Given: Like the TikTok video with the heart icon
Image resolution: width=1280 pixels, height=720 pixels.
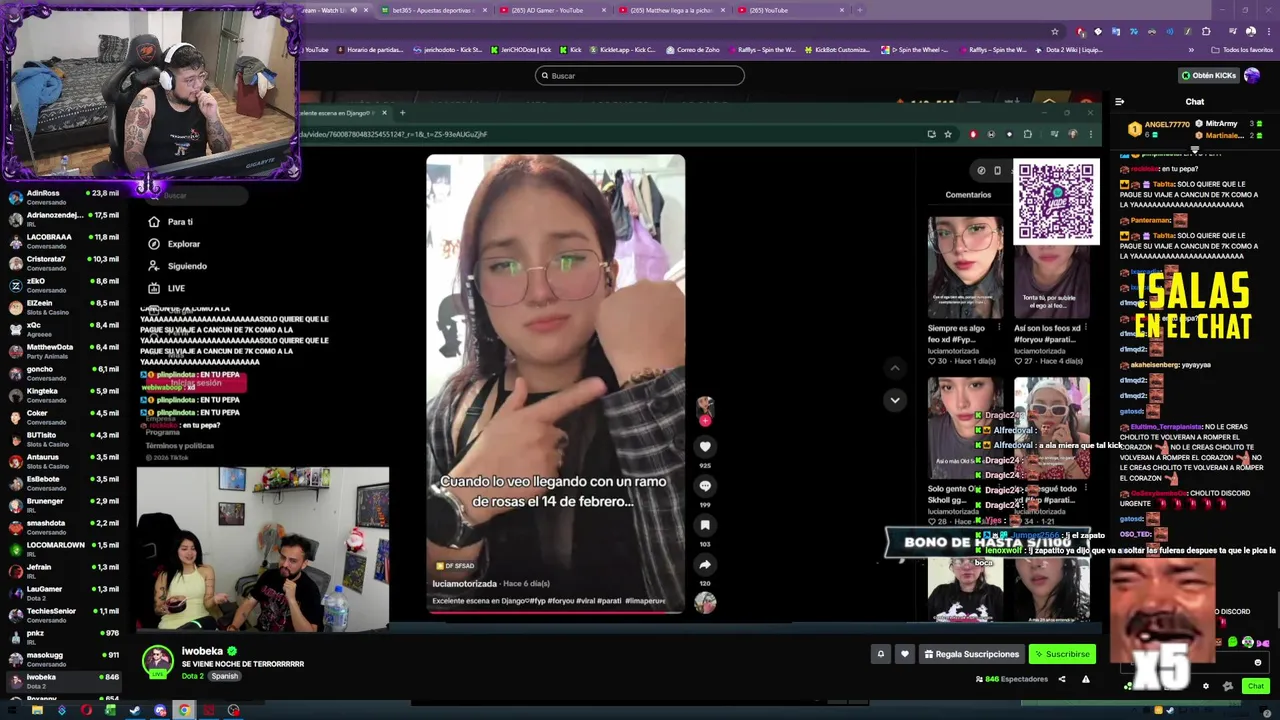Looking at the screenshot, I should (x=705, y=447).
